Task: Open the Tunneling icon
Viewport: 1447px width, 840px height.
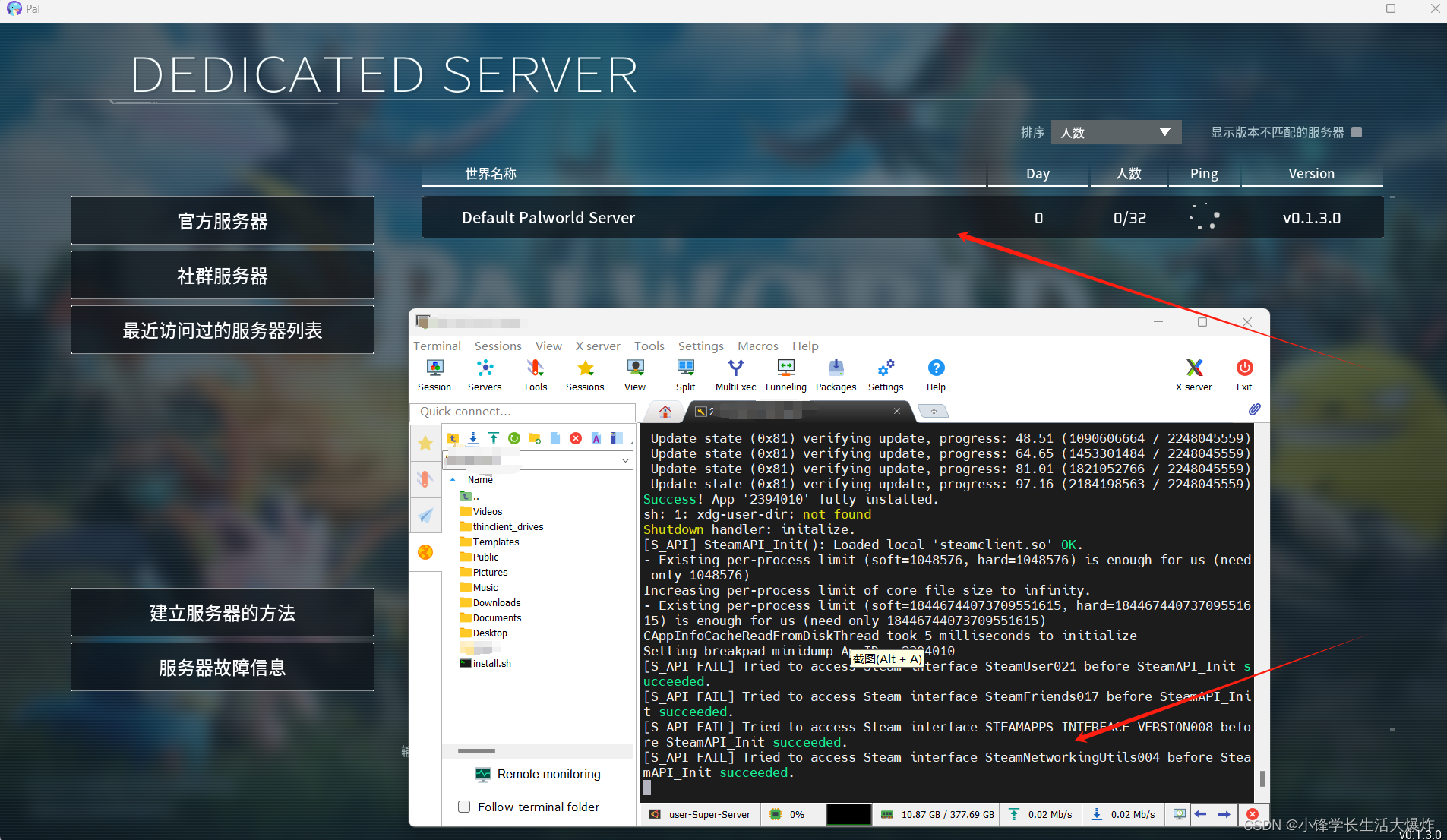Action: (785, 375)
